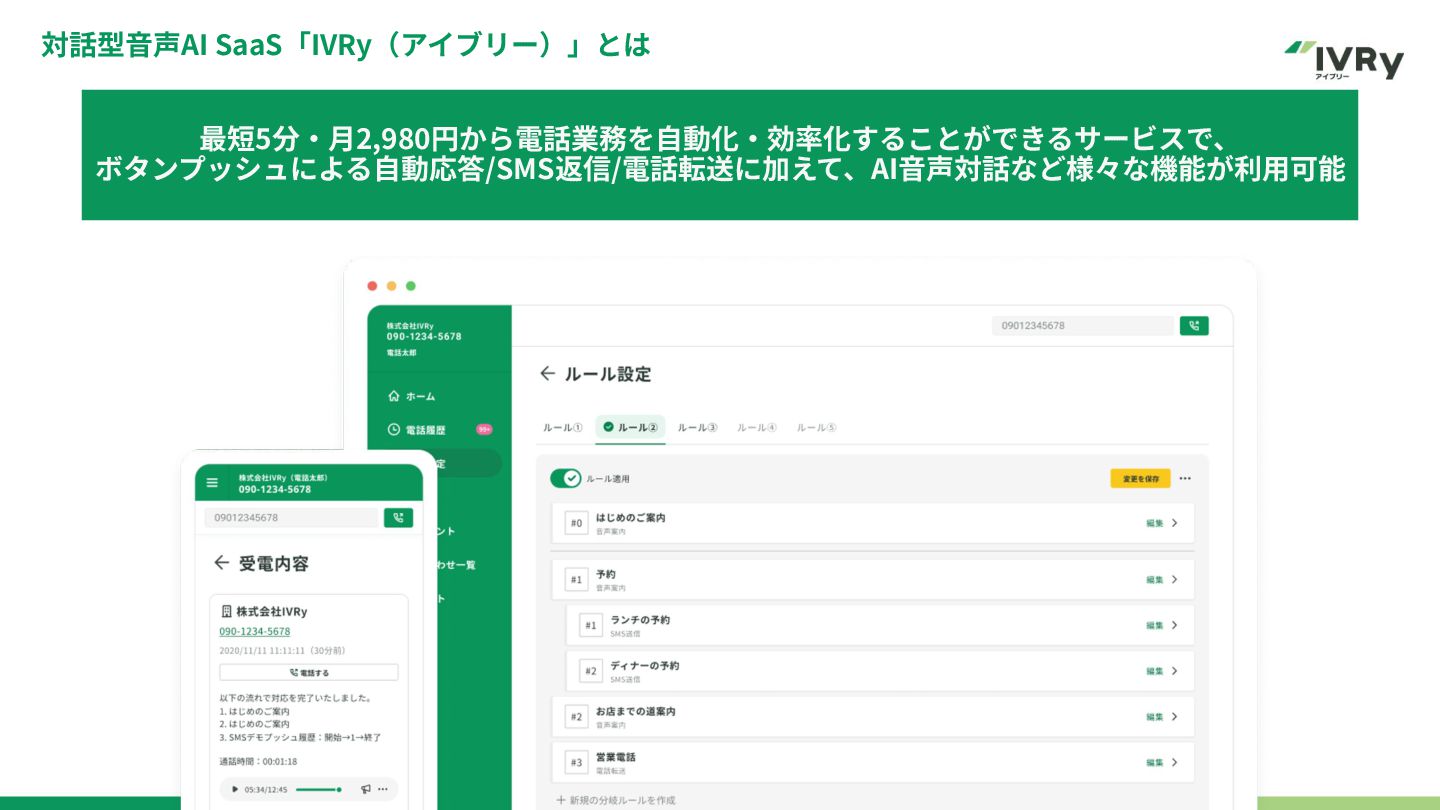Click the #2 badge of お店までの道案内
The height and width of the screenshot is (810, 1440).
pos(576,717)
